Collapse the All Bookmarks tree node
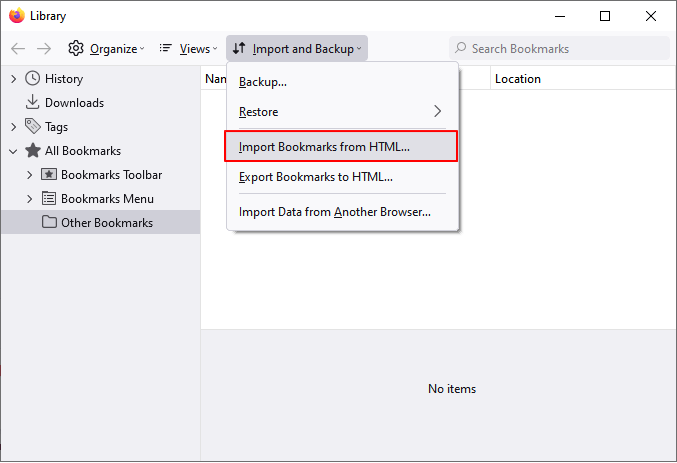This screenshot has width=677, height=463. tap(13, 151)
